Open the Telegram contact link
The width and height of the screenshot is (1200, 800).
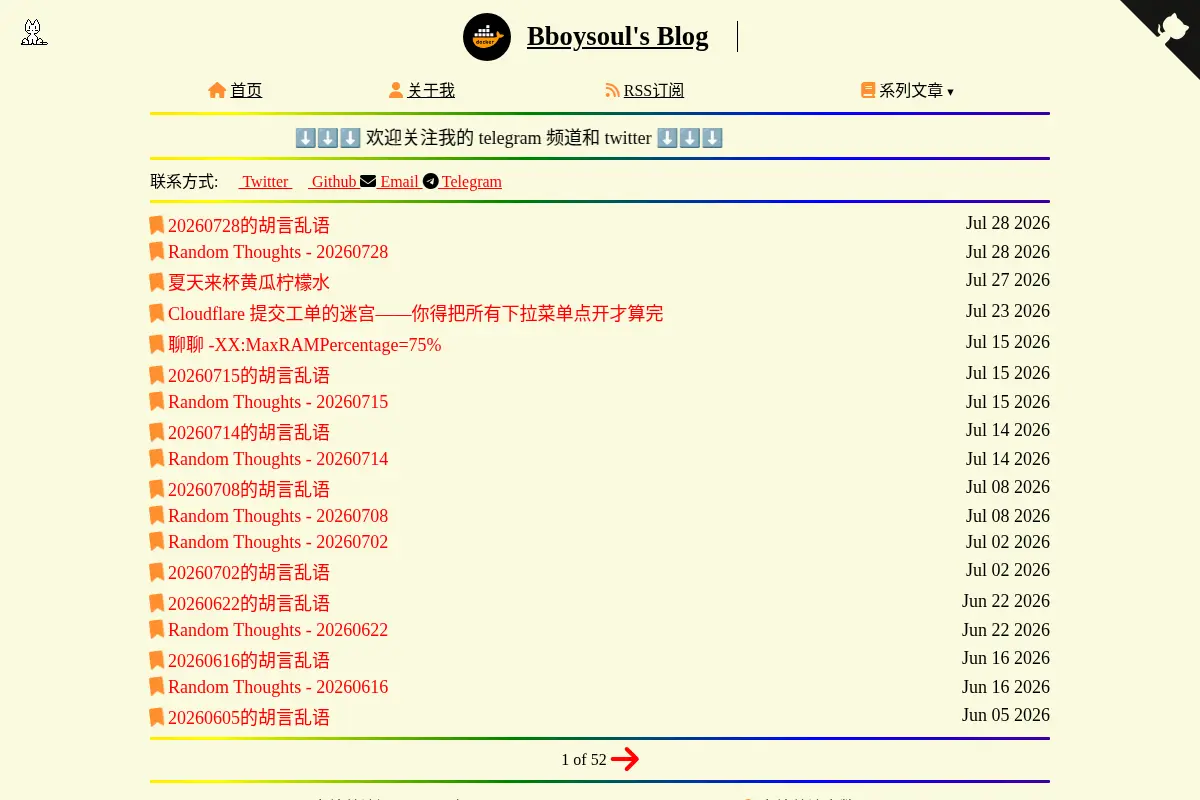[x=471, y=181]
